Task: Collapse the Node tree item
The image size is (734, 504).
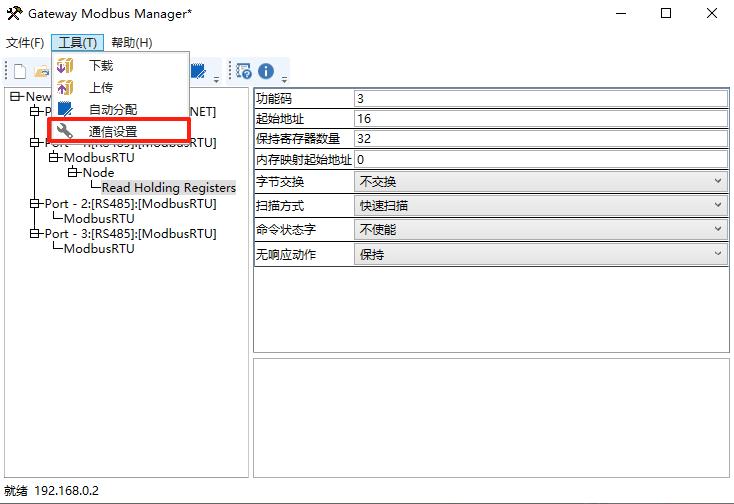Action: tap(73, 172)
